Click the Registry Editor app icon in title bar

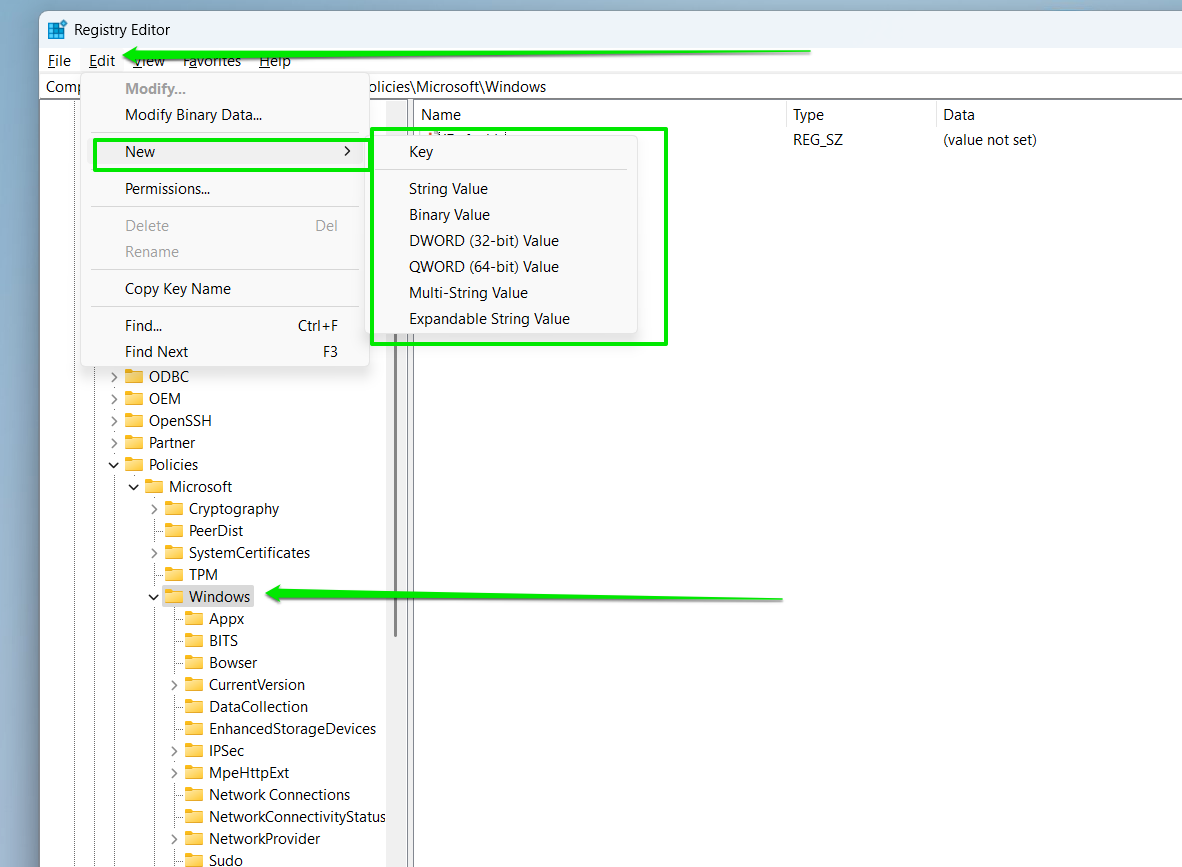pos(57,29)
